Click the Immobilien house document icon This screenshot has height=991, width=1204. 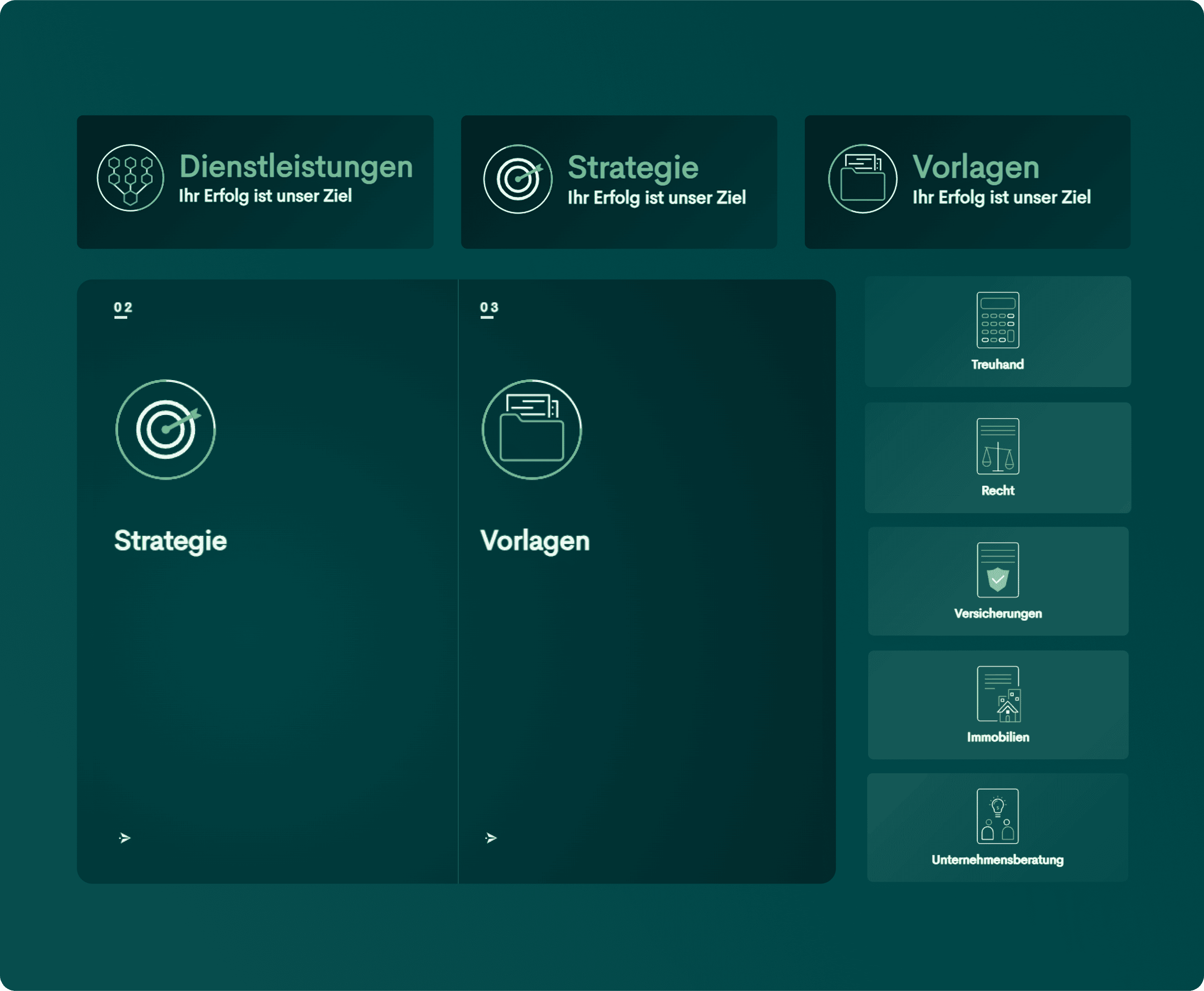coord(997,694)
